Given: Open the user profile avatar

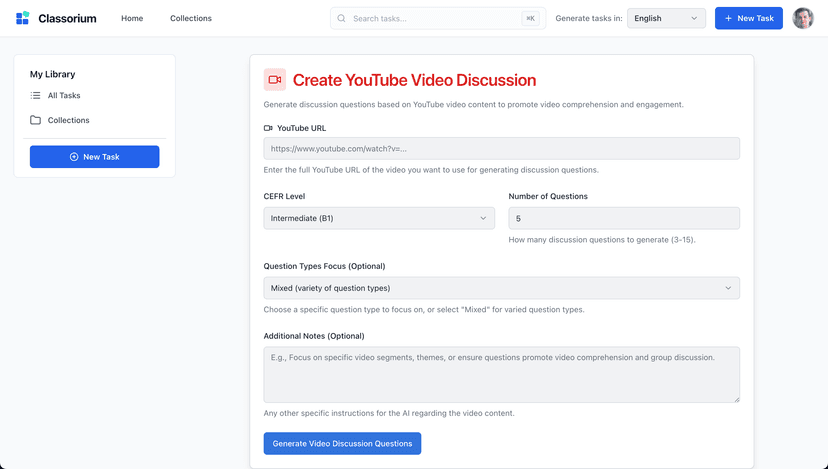Looking at the screenshot, I should click(x=803, y=18).
